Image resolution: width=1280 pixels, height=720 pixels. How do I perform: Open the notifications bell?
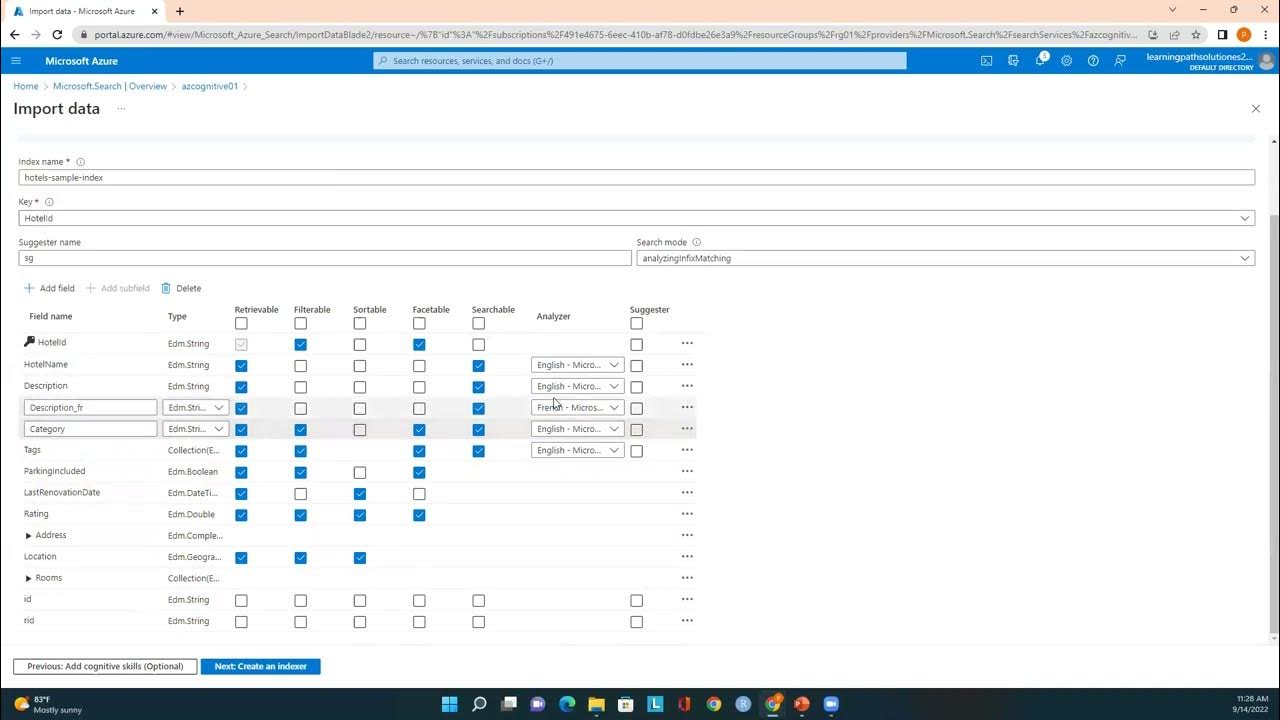point(1040,61)
